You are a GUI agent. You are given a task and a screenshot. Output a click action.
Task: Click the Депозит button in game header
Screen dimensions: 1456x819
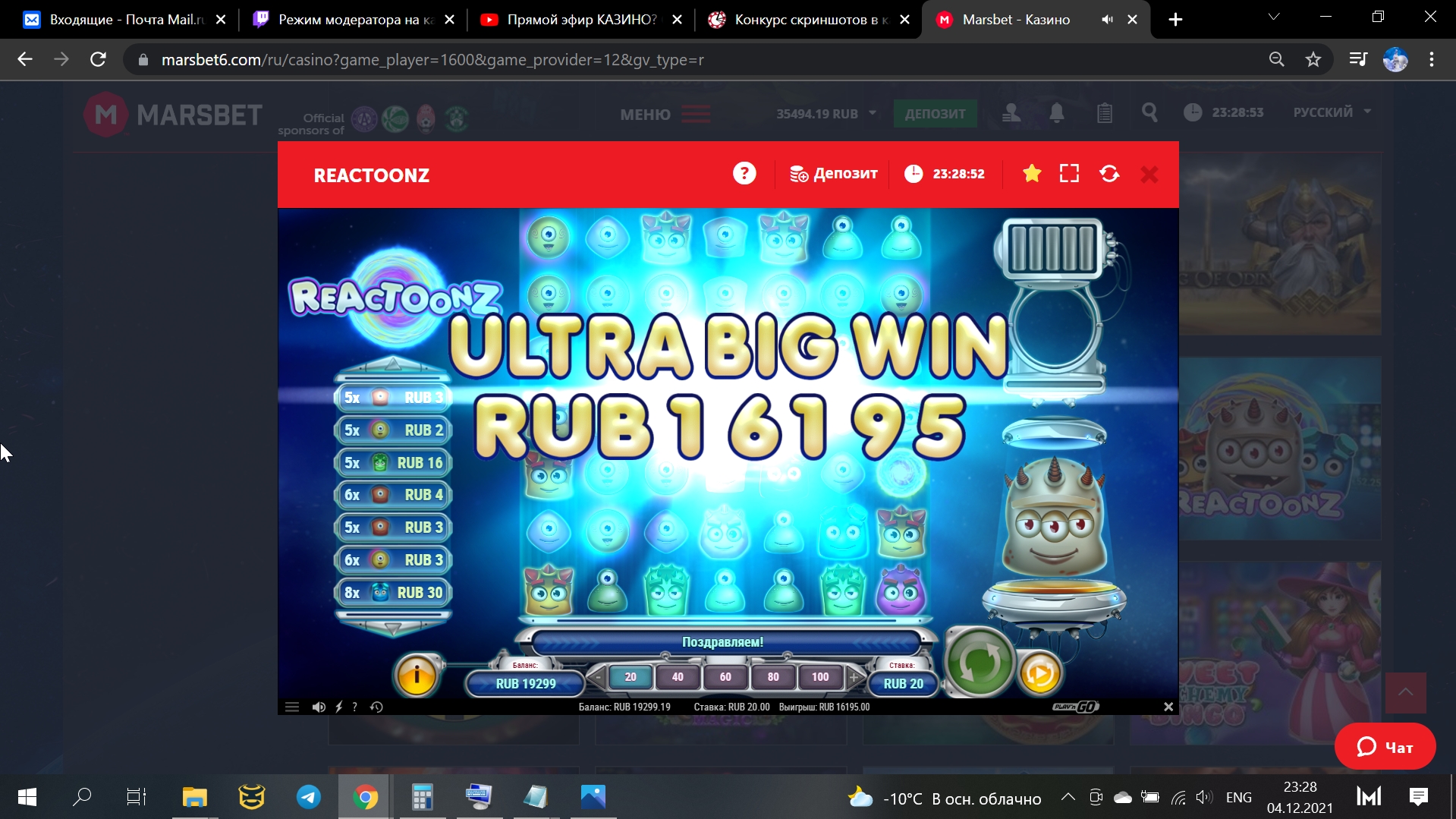point(833,174)
